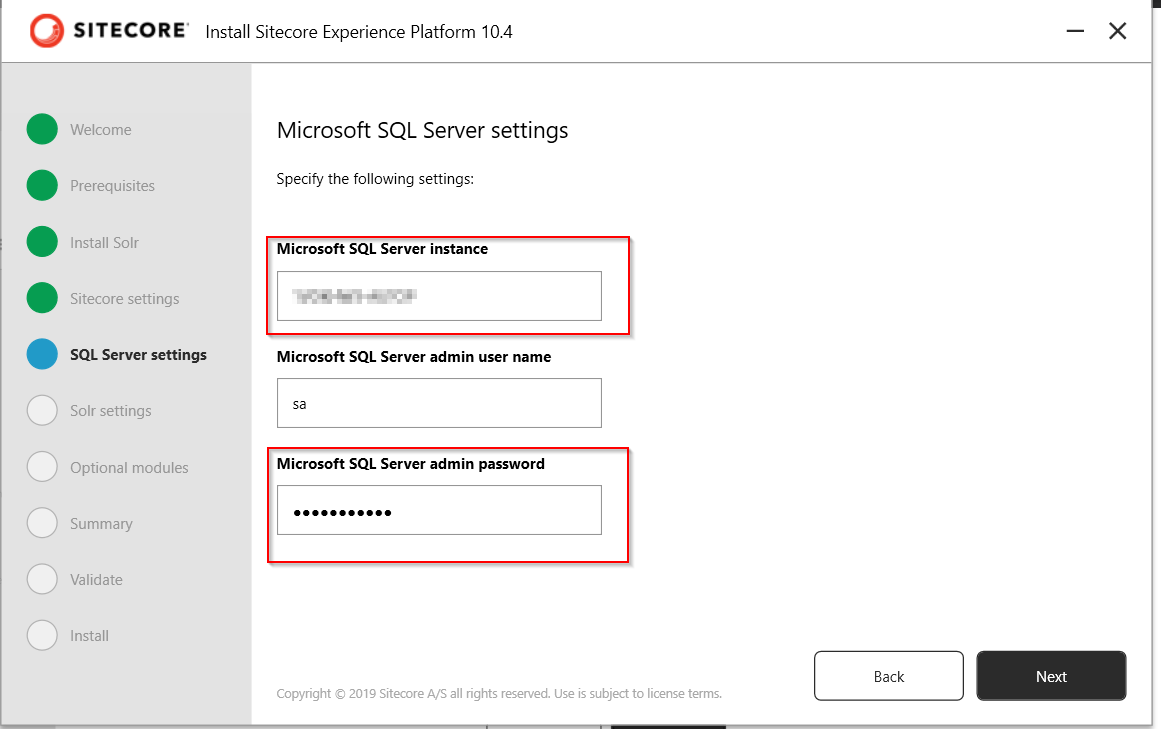Screen dimensions: 1161x729
Task: Select the Install Solr step label
Action: (104, 243)
